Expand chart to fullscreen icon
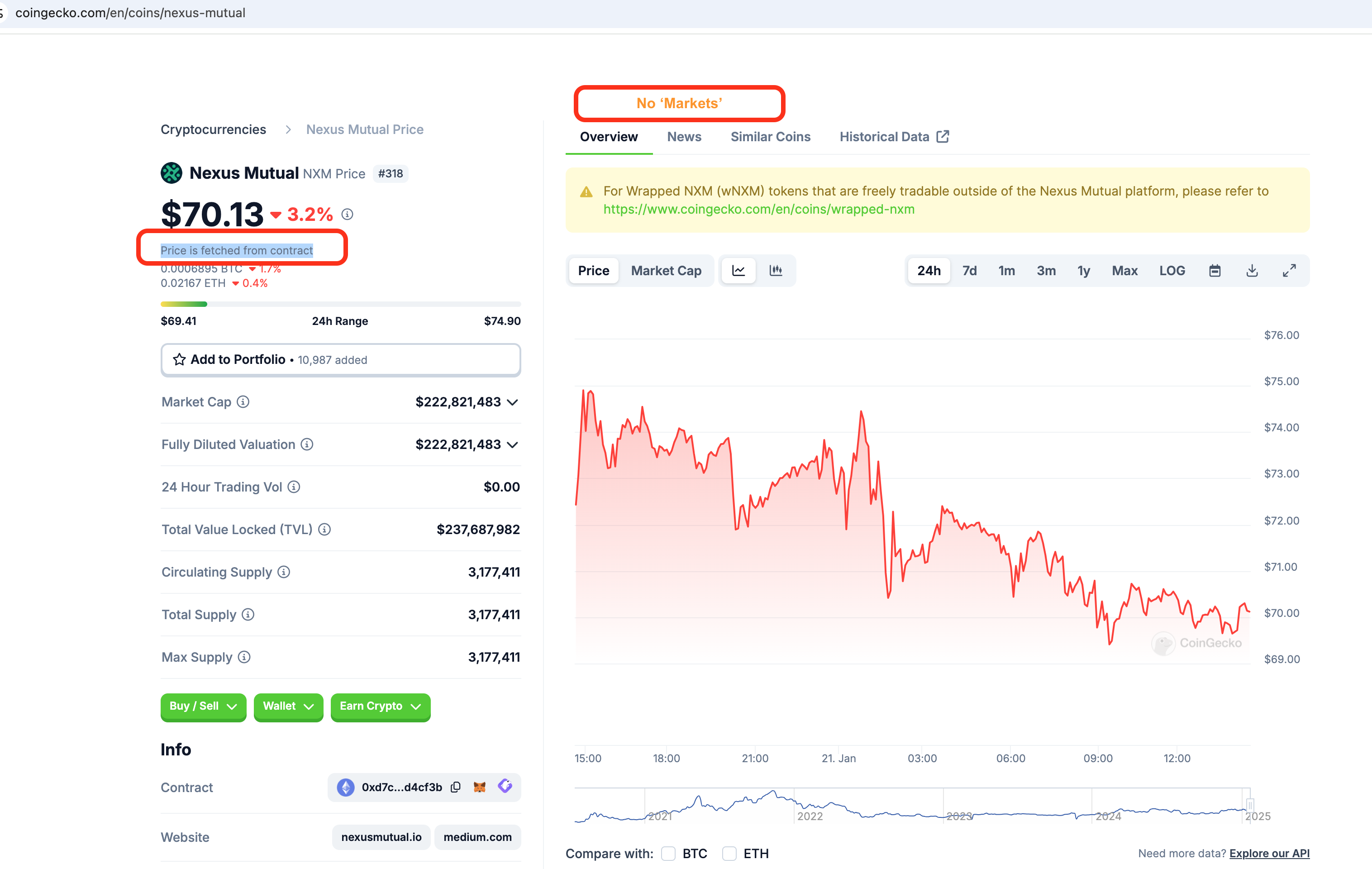The width and height of the screenshot is (1372, 869). [x=1289, y=271]
